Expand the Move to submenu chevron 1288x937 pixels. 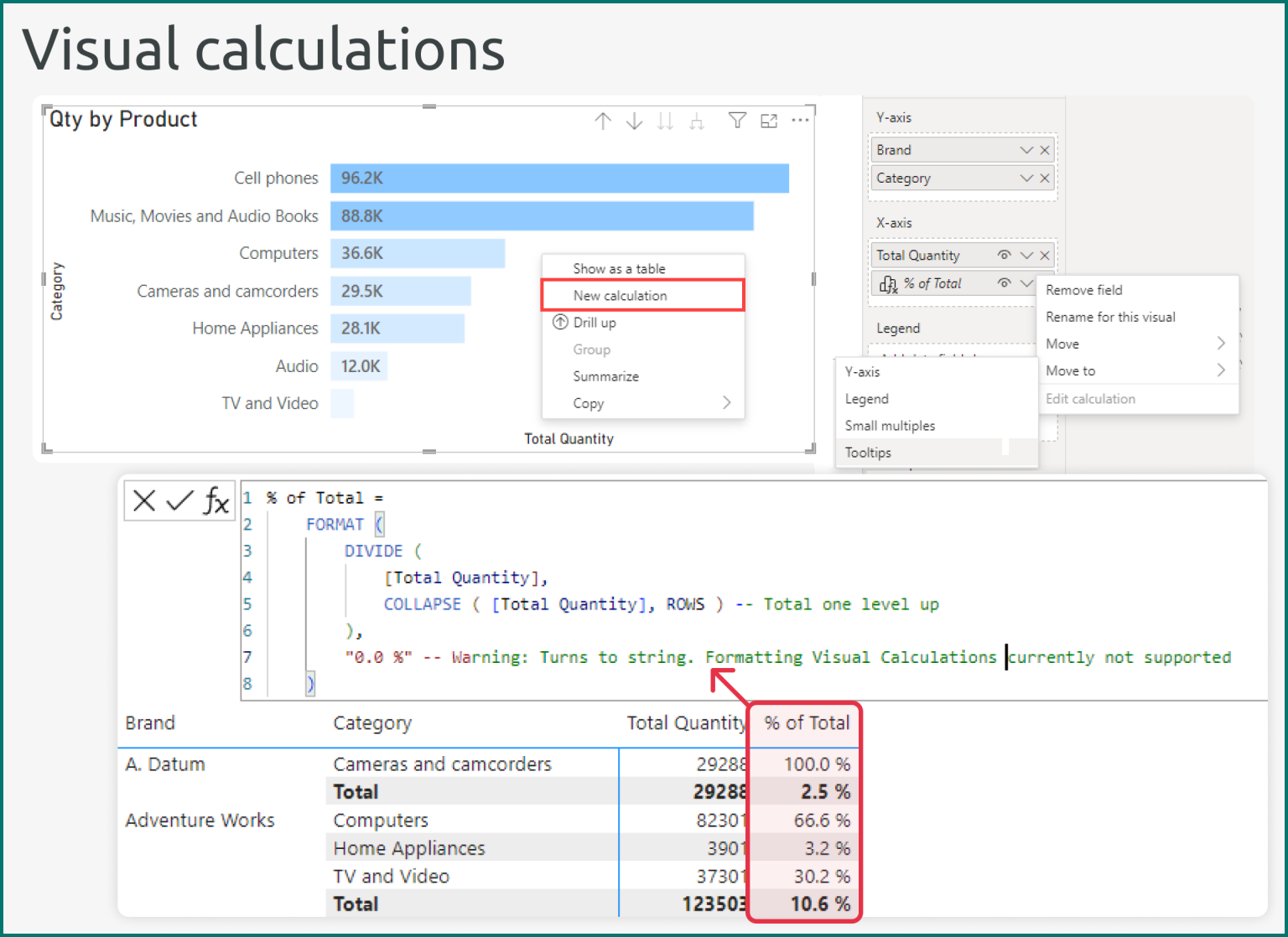pyautogui.click(x=1222, y=370)
